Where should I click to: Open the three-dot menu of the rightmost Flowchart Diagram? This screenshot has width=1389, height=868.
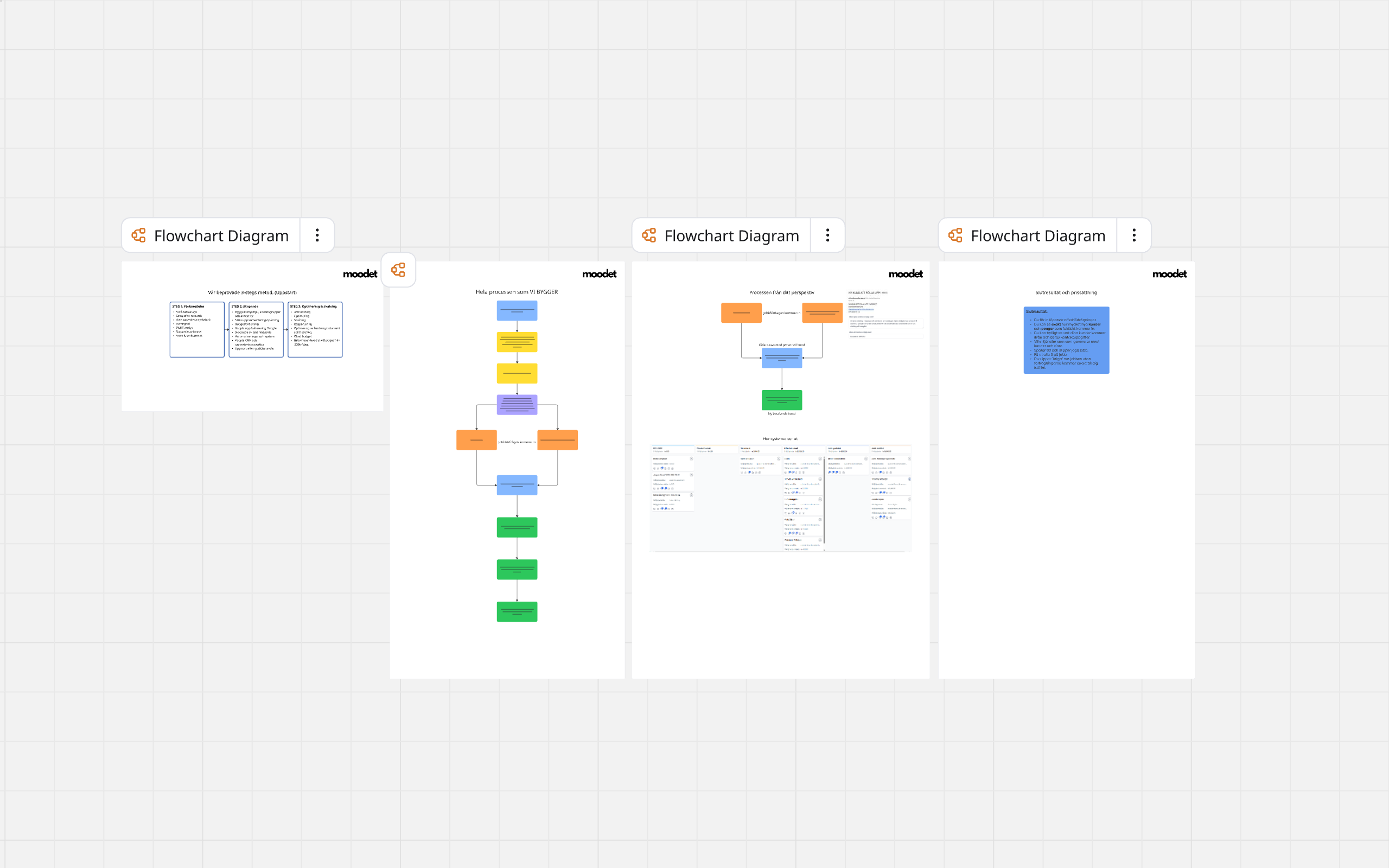[1133, 235]
